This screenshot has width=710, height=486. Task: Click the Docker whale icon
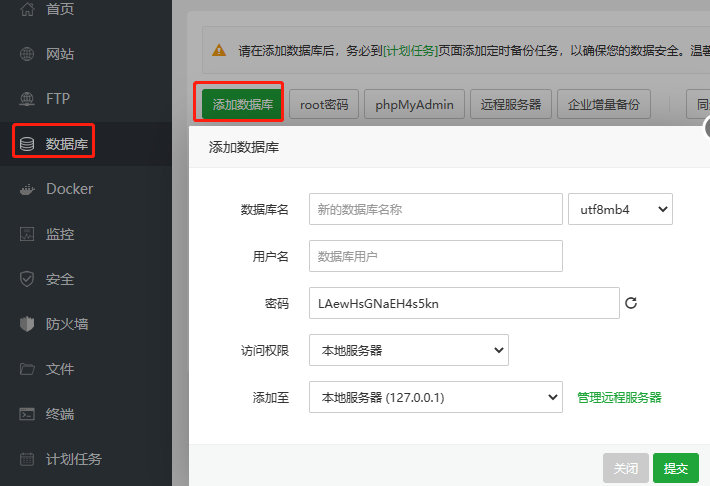pos(27,189)
